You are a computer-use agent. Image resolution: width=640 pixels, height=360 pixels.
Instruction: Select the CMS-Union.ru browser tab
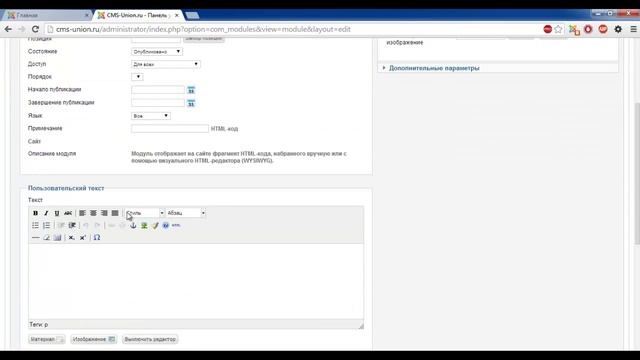139,16
